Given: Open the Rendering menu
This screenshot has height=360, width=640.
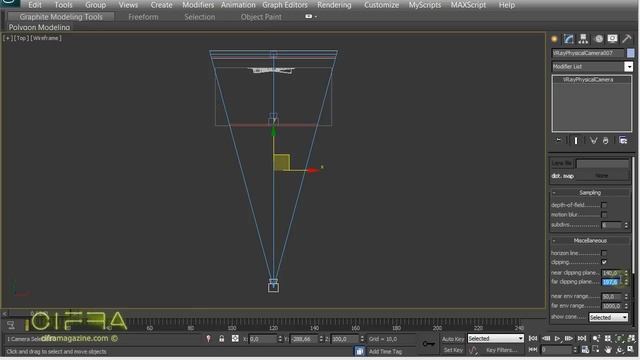Looking at the screenshot, I should (334, 5).
